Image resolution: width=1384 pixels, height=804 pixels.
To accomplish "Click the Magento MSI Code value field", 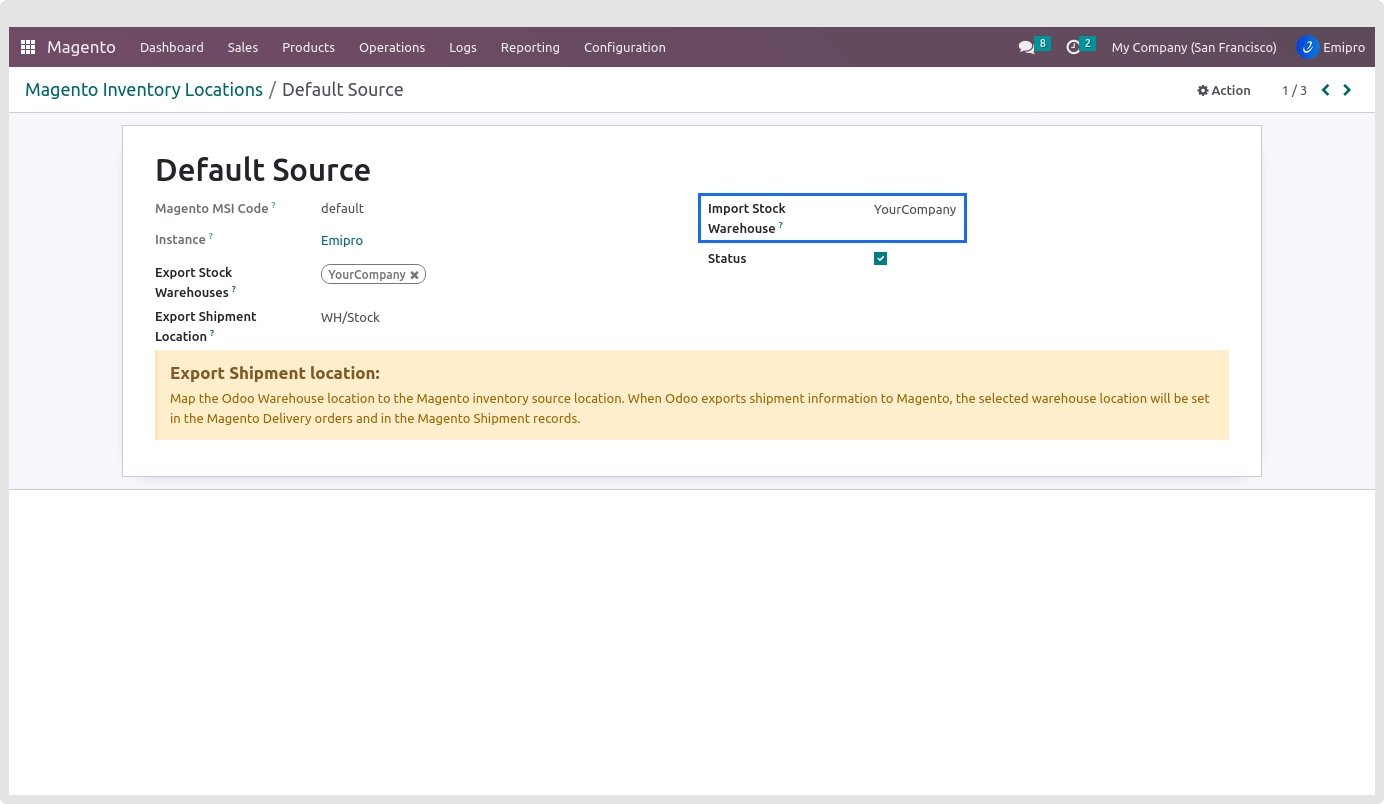I will pyautogui.click(x=342, y=209).
